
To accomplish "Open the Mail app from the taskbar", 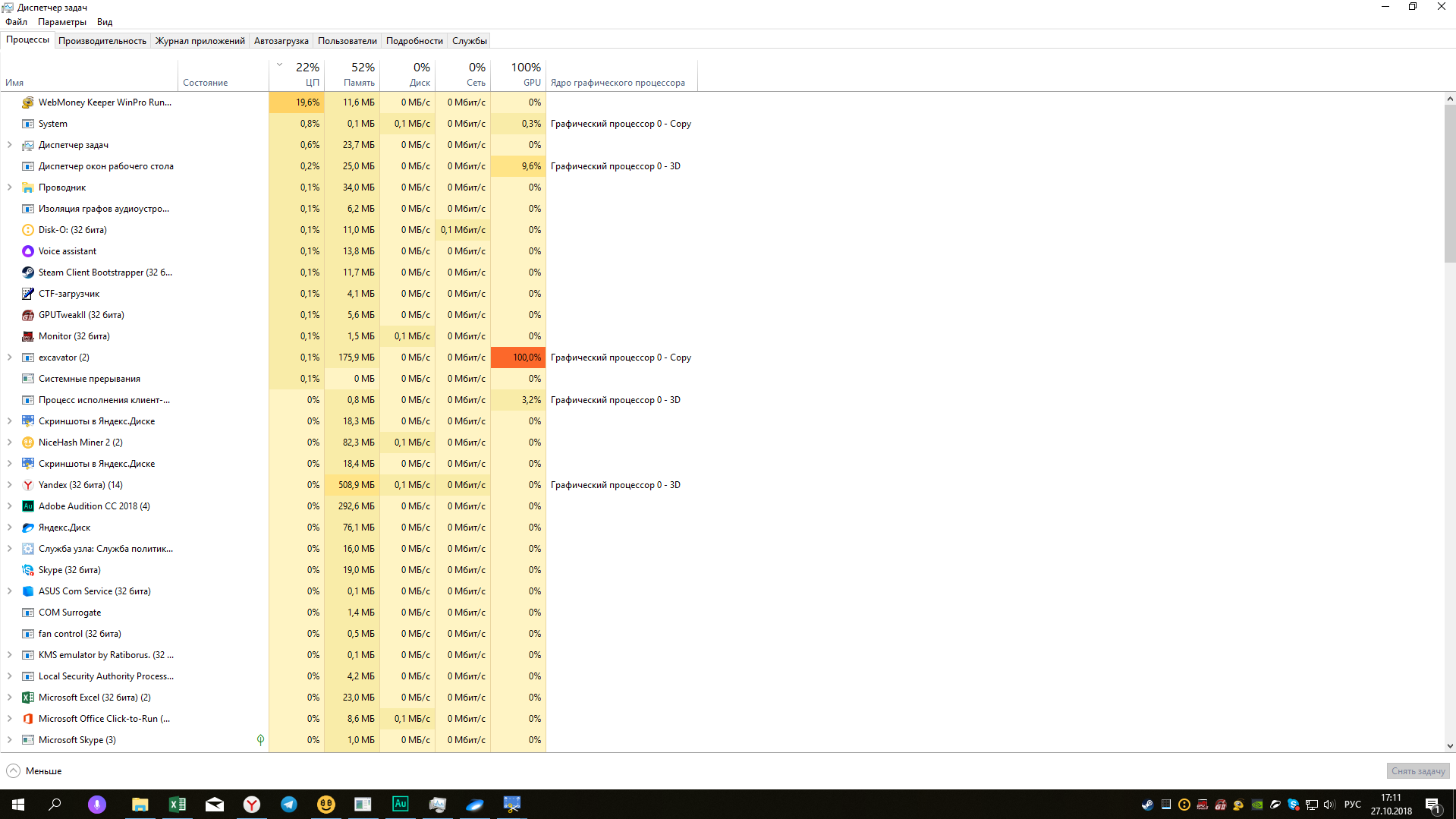I will [215, 805].
